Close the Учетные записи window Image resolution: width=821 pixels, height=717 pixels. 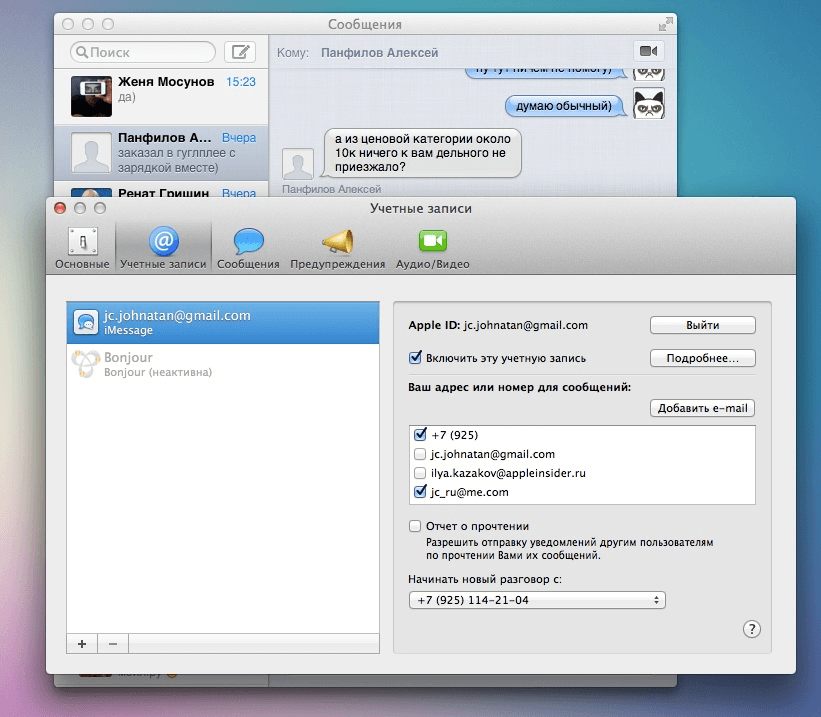pos(60,208)
